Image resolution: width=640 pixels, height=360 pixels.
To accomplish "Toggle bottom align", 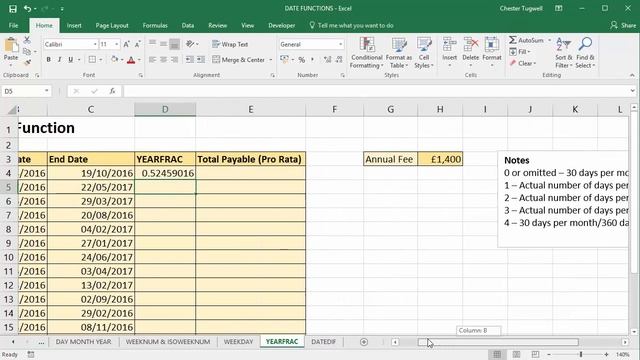I will 174,44.
